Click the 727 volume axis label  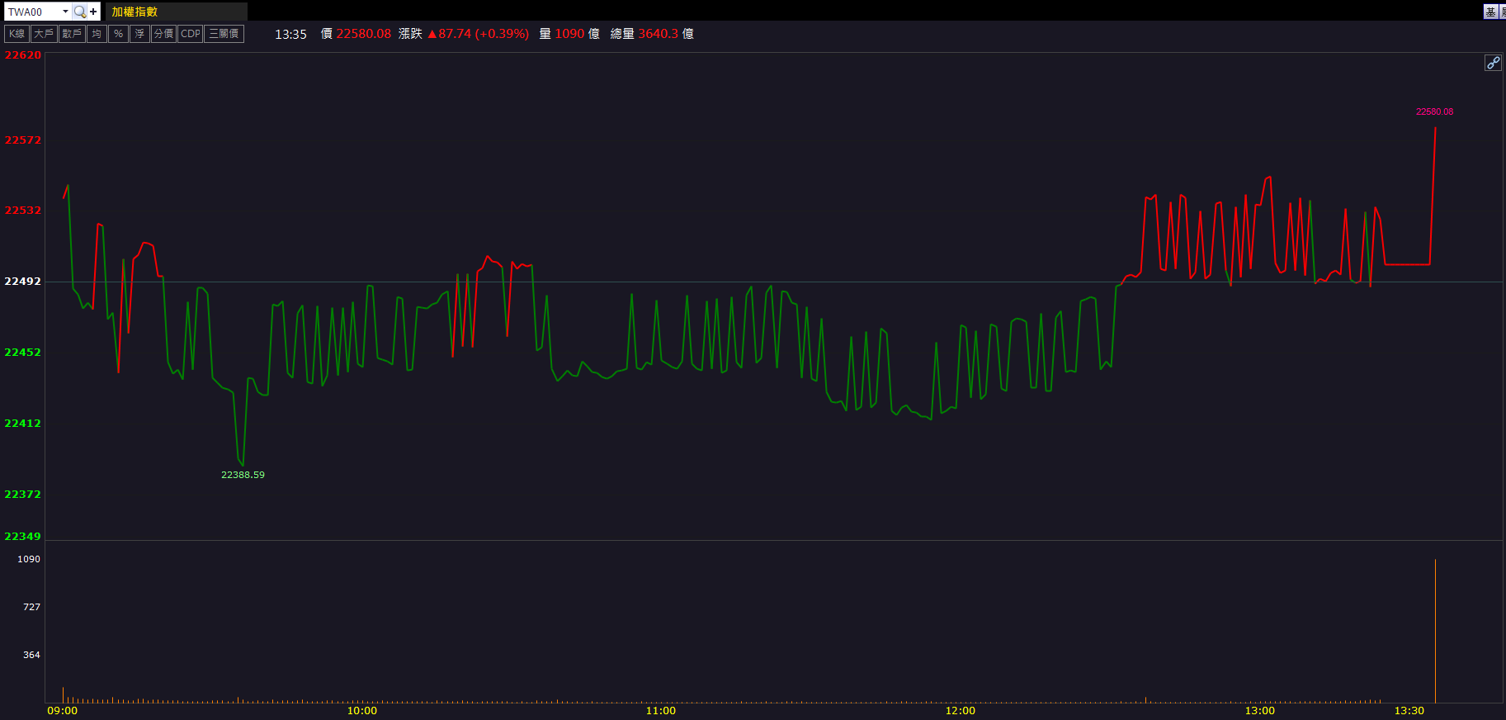[32, 607]
